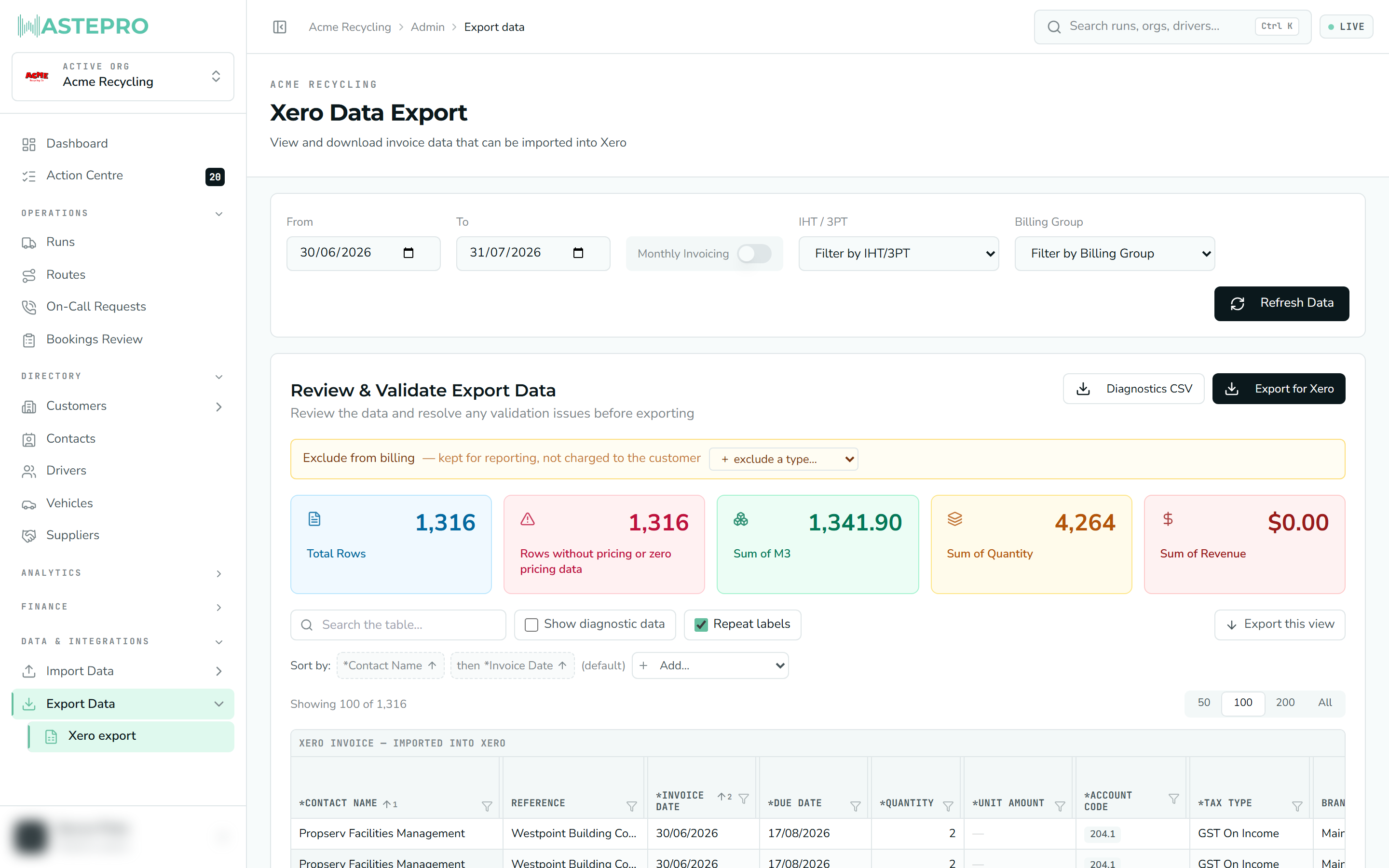This screenshot has height=868, width=1389.
Task: Filter the Account Code column
Action: [1174, 798]
